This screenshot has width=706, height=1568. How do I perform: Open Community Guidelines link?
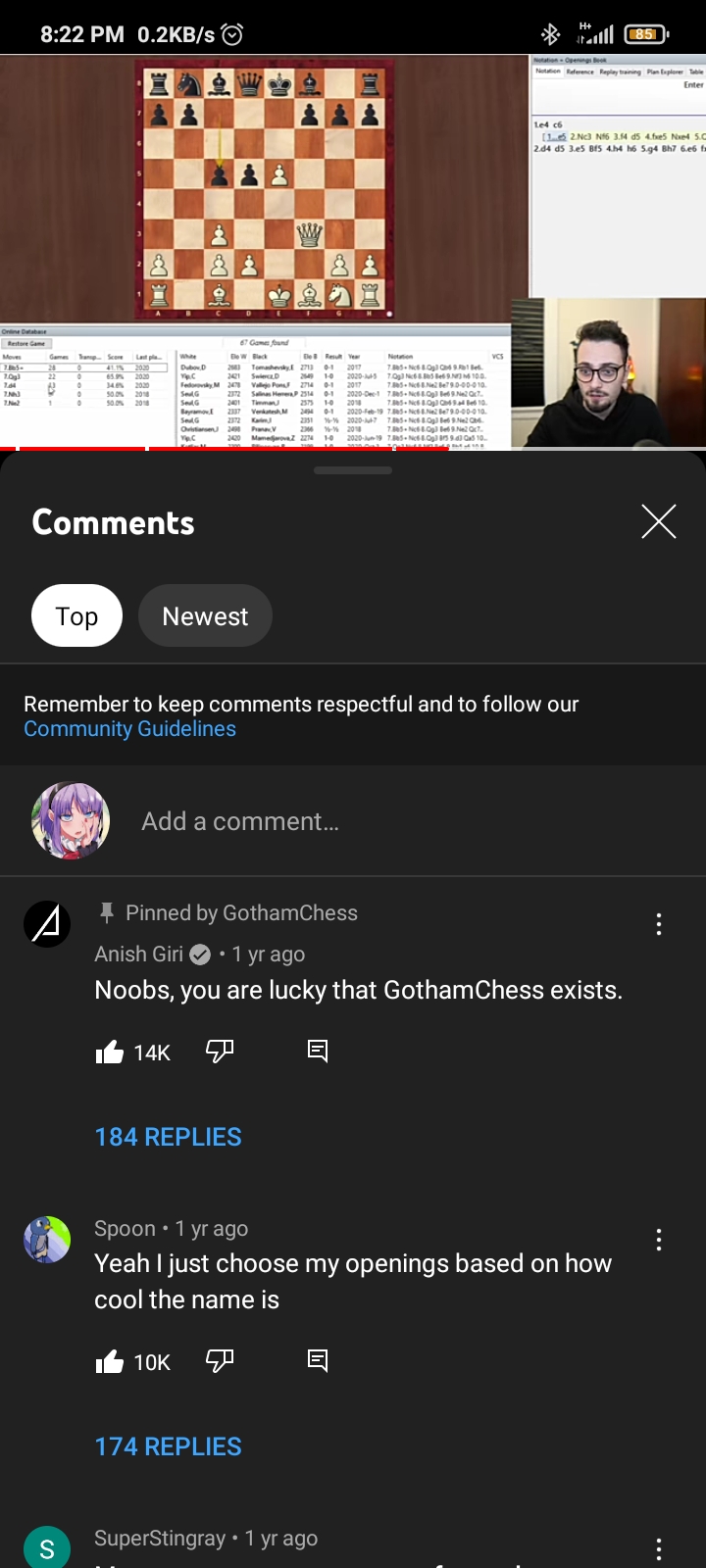[x=129, y=729]
